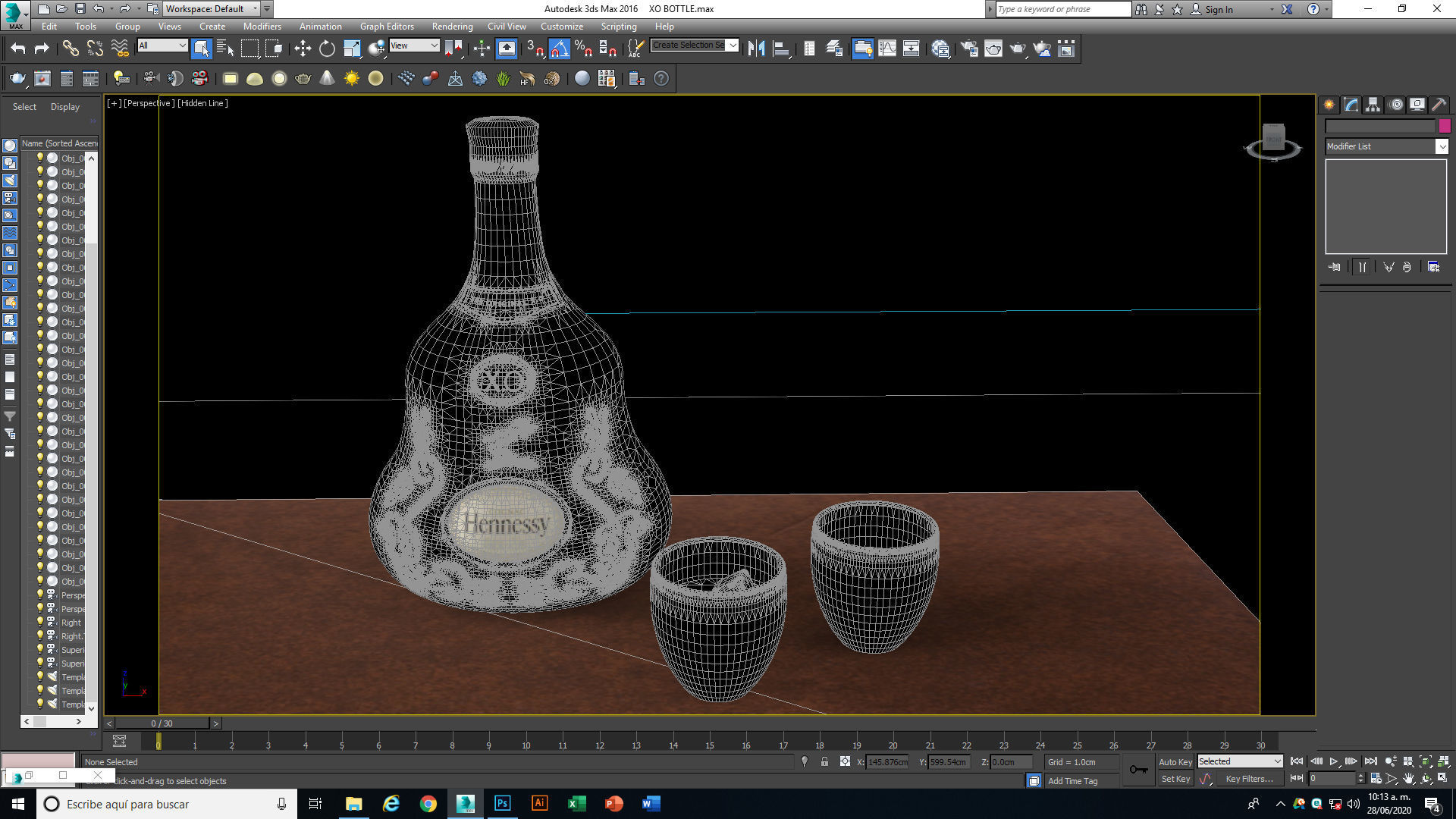This screenshot has width=1456, height=819.
Task: Click the Play Animation button
Action: point(1333,761)
